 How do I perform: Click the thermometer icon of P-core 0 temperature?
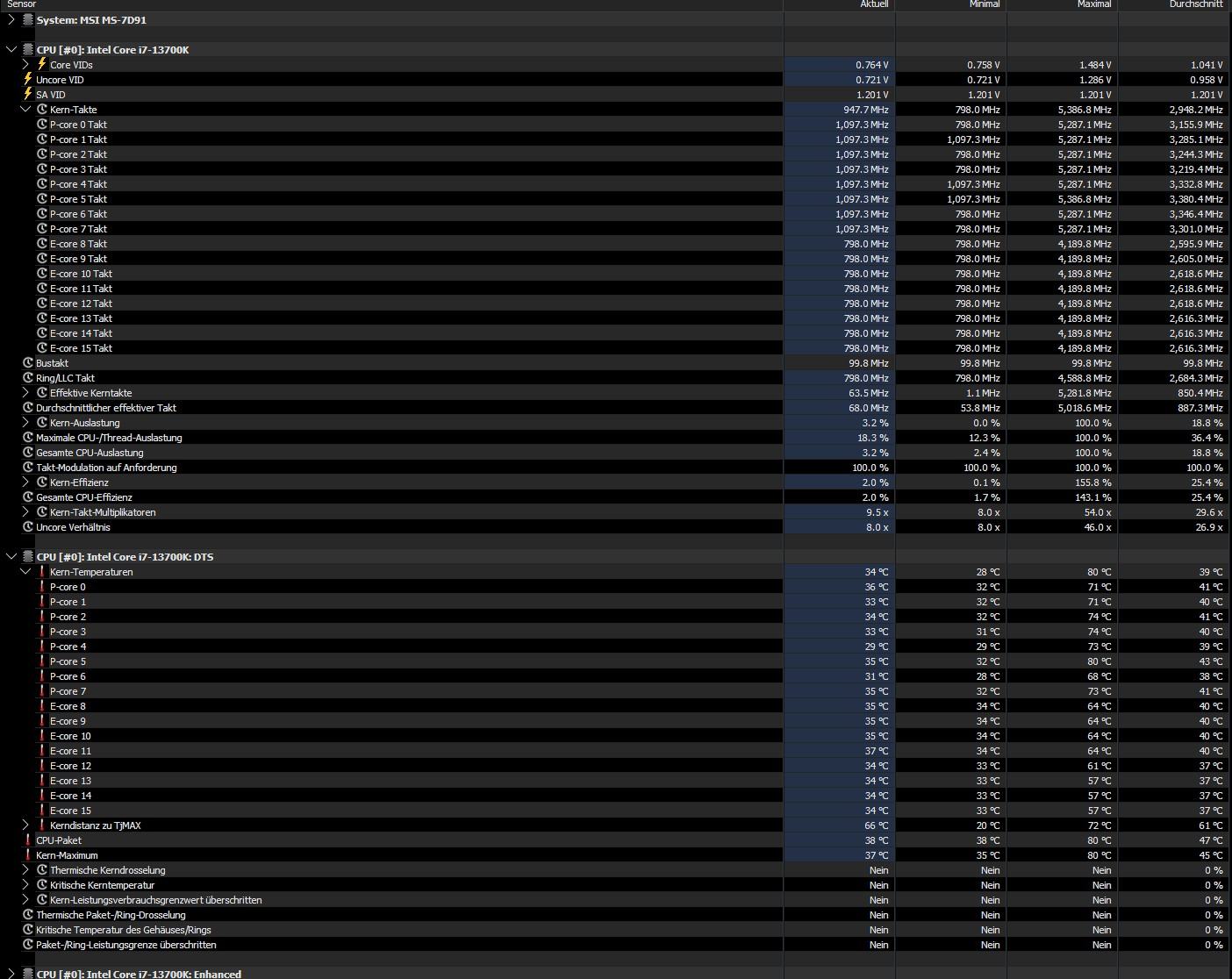click(x=42, y=587)
